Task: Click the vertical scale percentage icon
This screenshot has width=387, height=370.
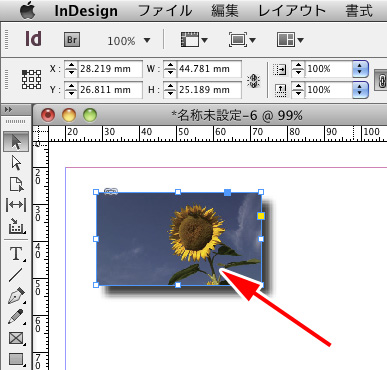Action: (280, 90)
